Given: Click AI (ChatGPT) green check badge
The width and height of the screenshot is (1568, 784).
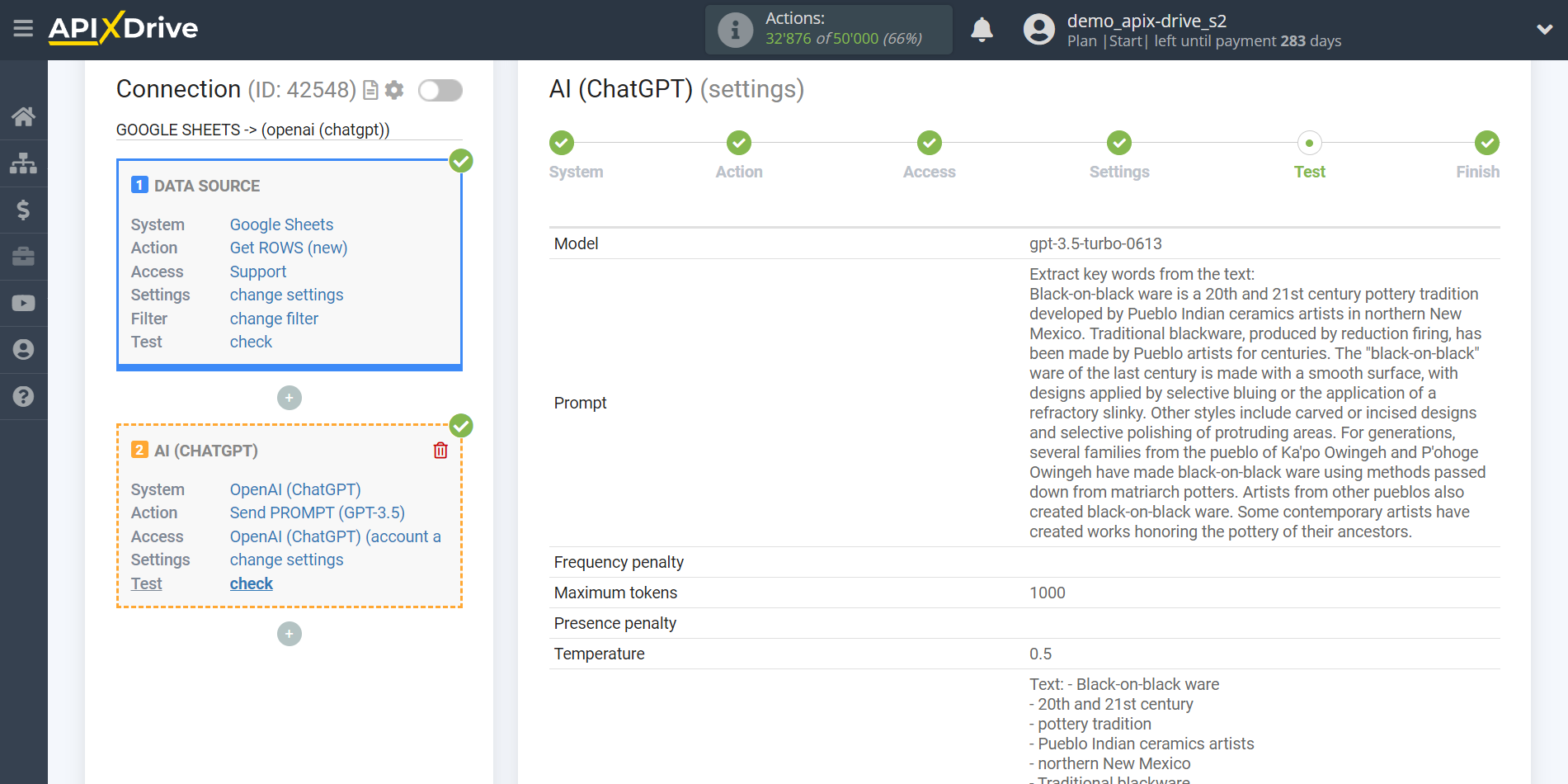Looking at the screenshot, I should 461,426.
